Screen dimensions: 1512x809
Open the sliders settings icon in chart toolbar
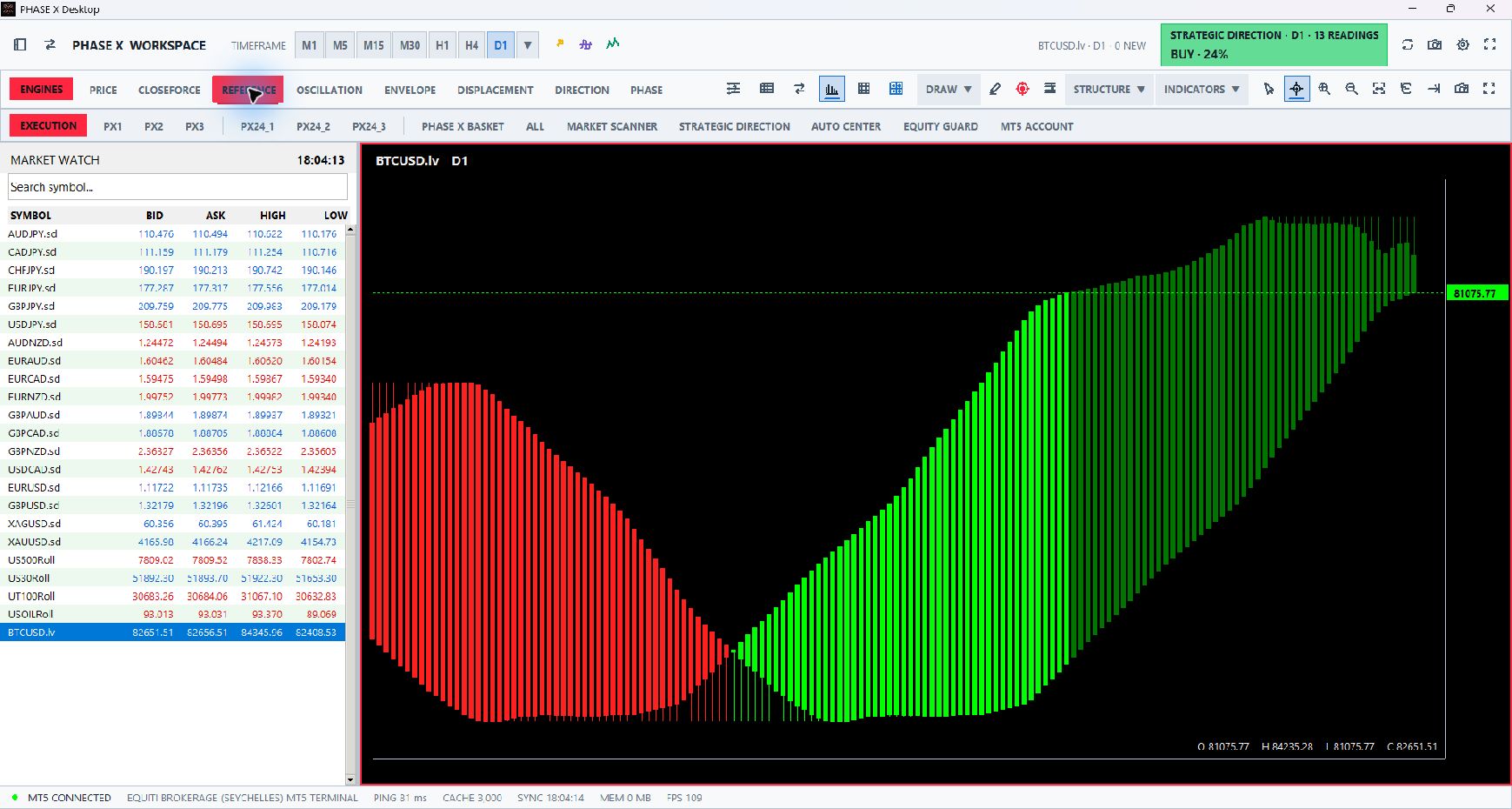(734, 89)
